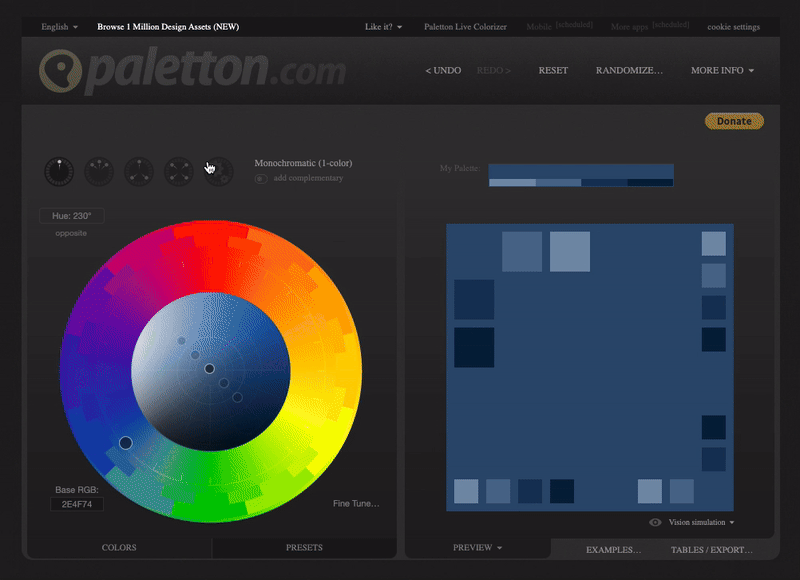
Task: Click the base color dot at shade circle center
Action: click(210, 368)
